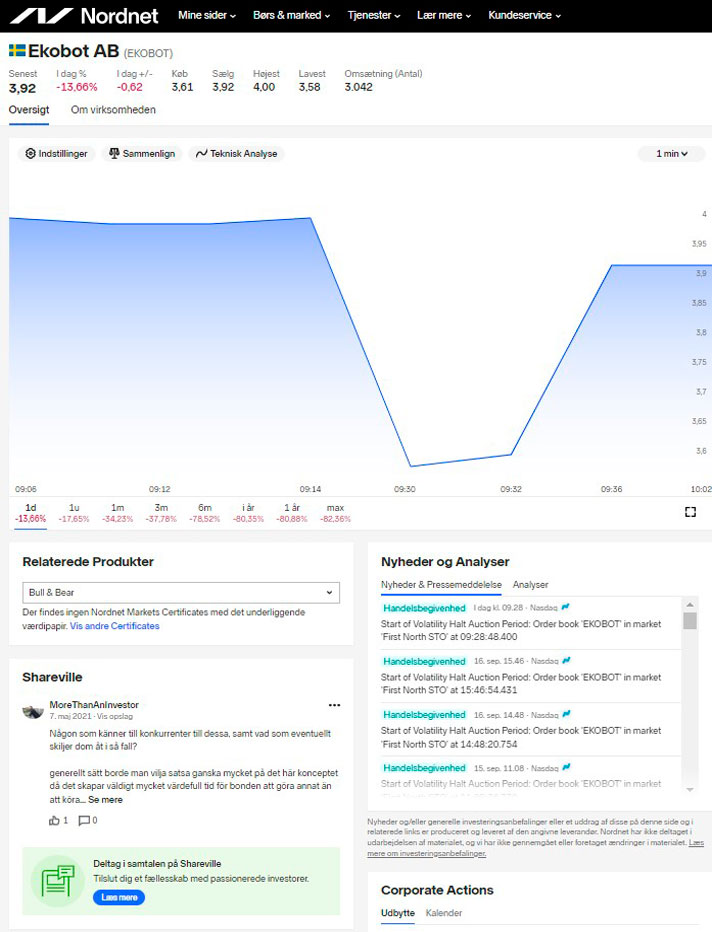The width and height of the screenshot is (712, 932).
Task: Click the news list scroll down arrow
Action: [689, 789]
